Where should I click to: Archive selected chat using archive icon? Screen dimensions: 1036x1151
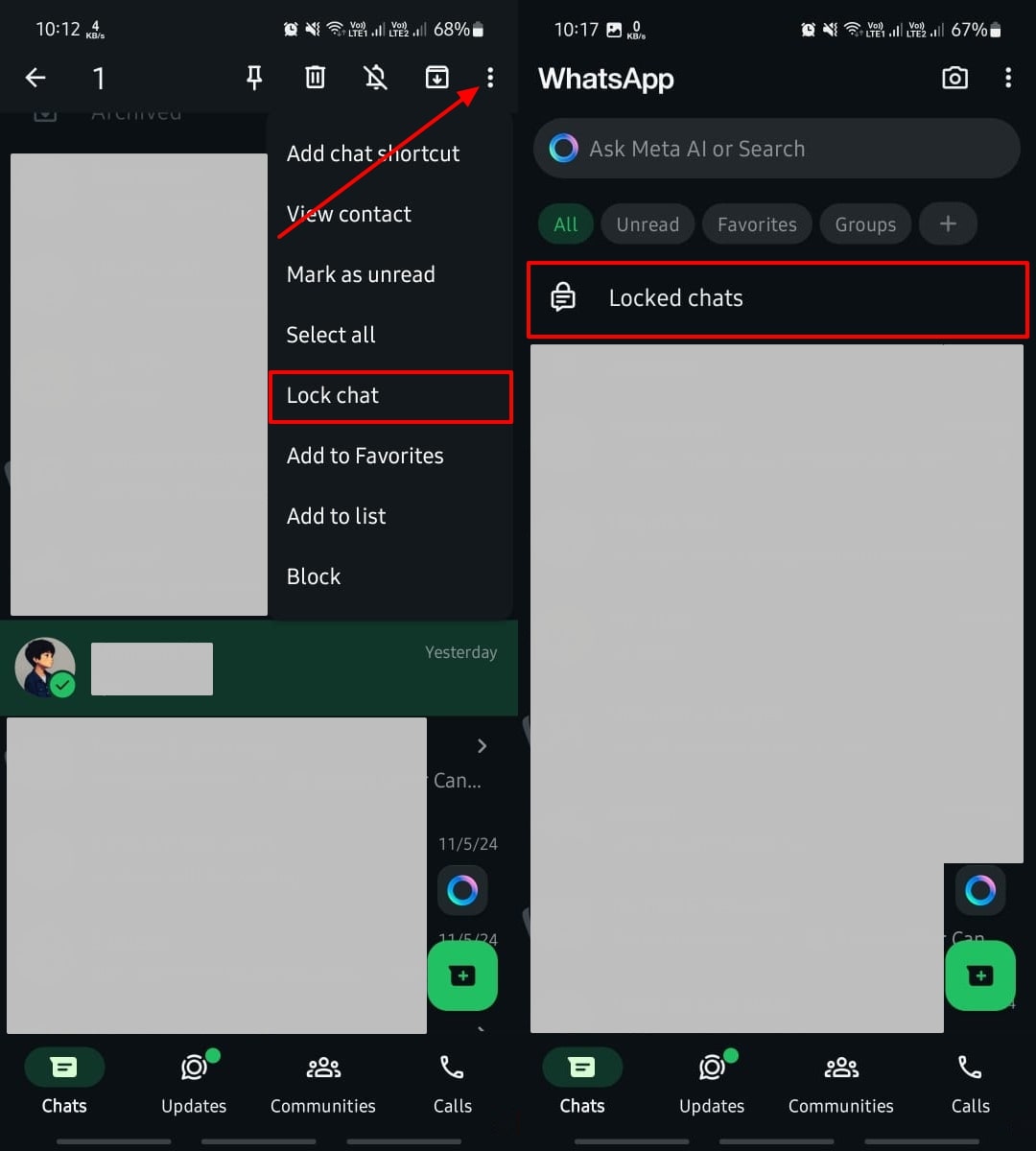[x=436, y=78]
